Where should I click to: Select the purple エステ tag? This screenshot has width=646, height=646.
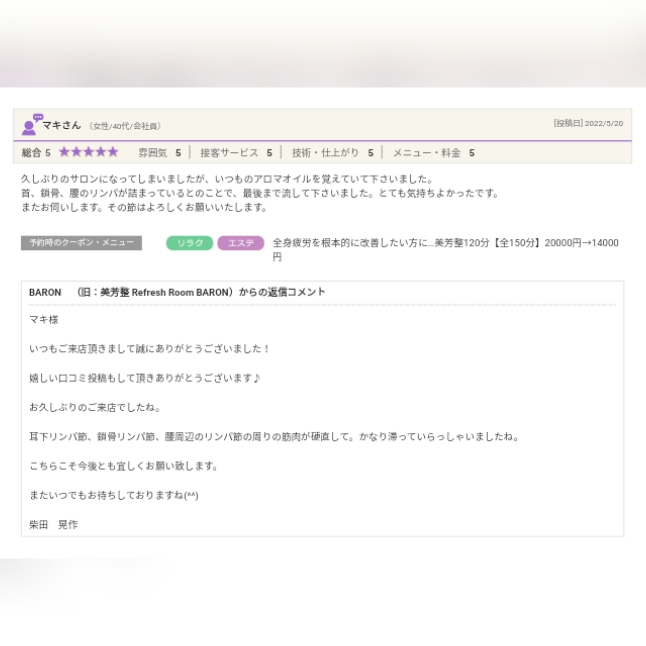[240, 243]
